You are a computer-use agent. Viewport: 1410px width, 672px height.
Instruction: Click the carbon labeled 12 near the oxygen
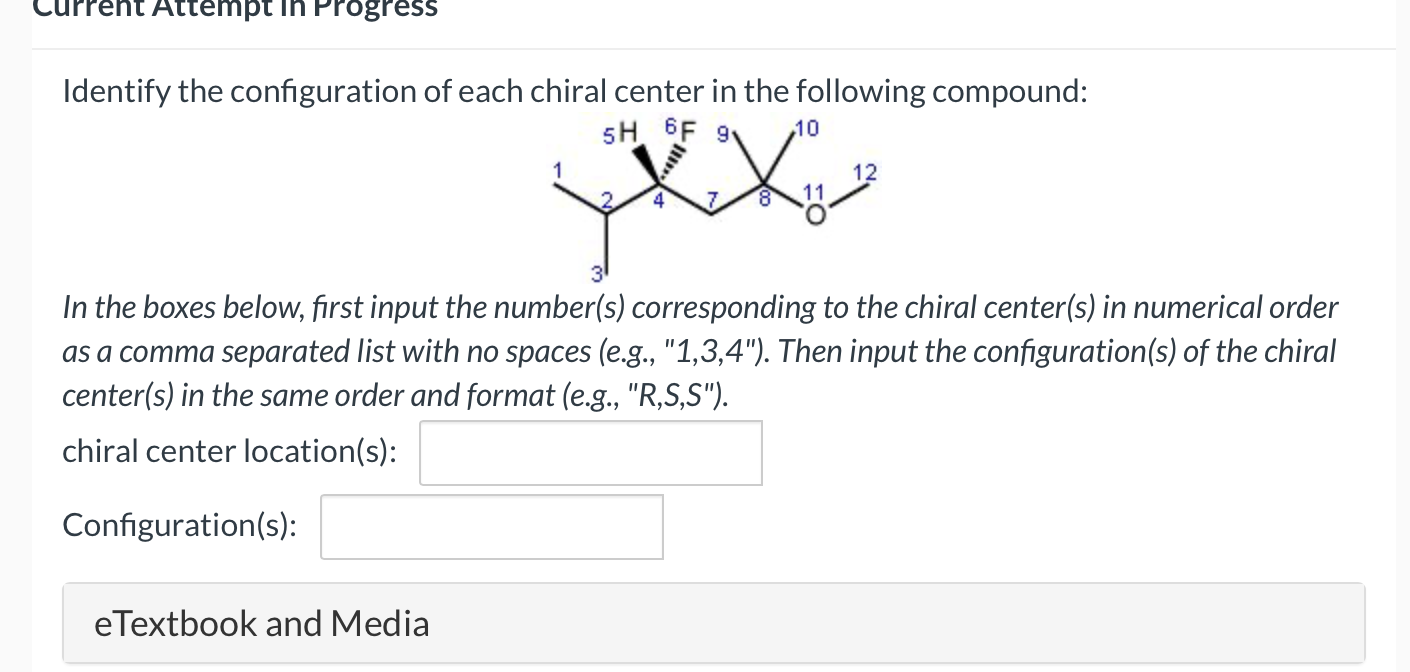point(866,186)
